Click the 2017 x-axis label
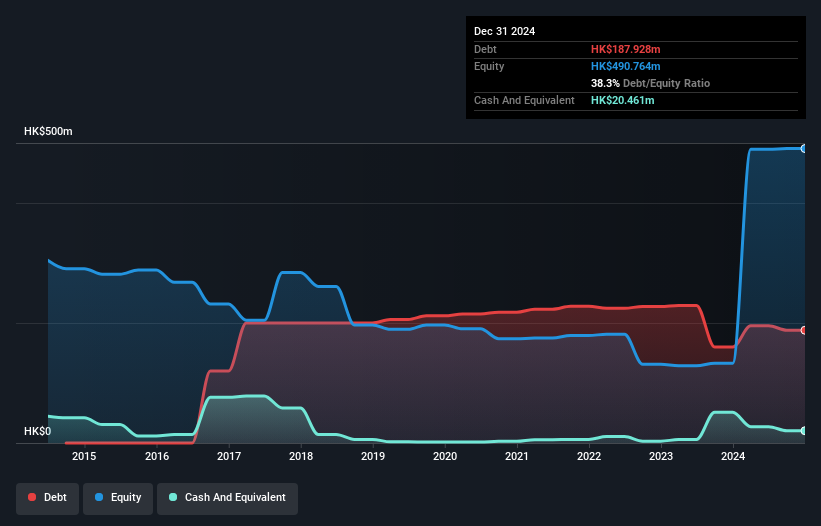The height and width of the screenshot is (526, 821). click(229, 456)
